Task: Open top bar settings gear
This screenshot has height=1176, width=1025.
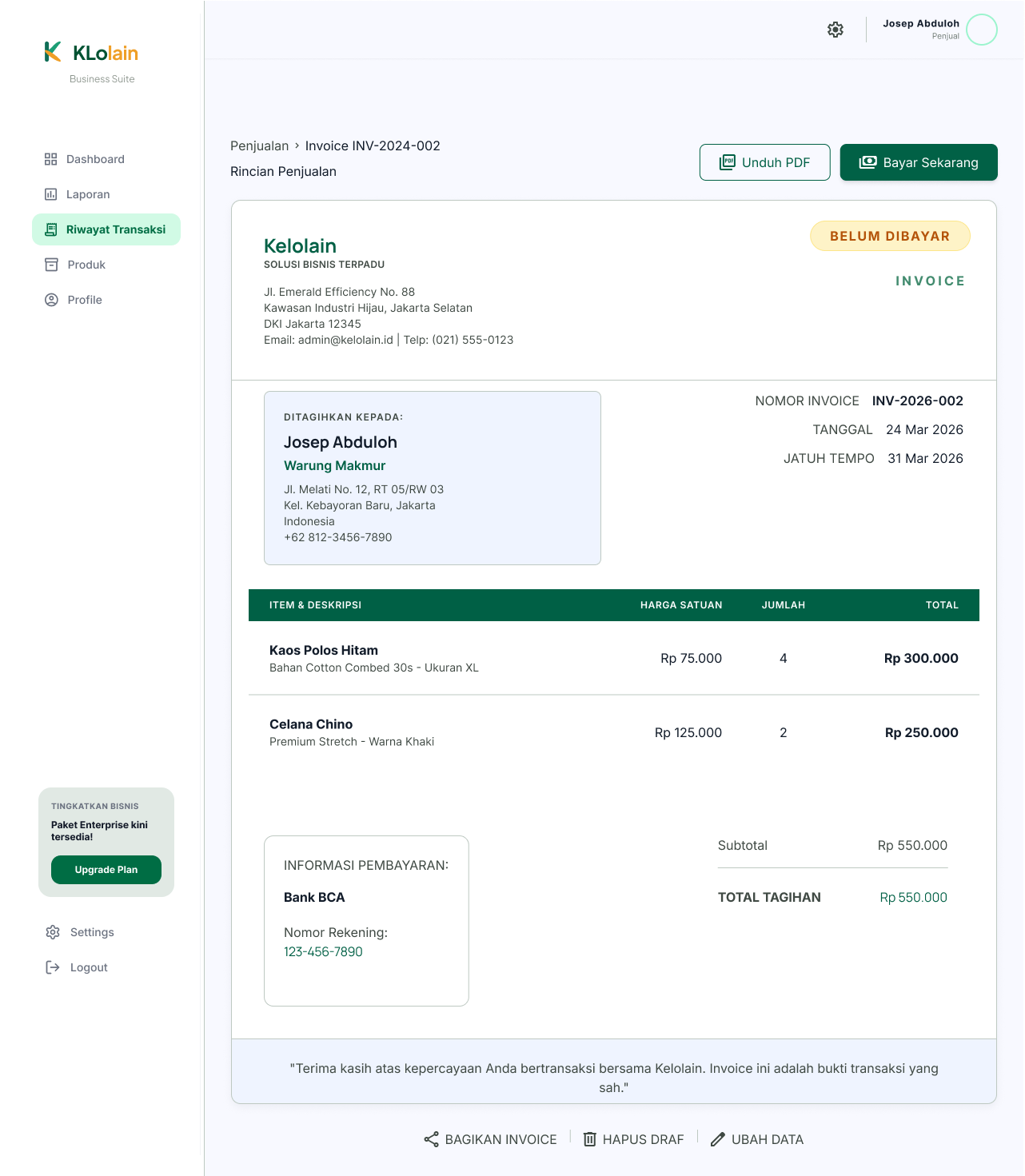Action: [x=836, y=30]
